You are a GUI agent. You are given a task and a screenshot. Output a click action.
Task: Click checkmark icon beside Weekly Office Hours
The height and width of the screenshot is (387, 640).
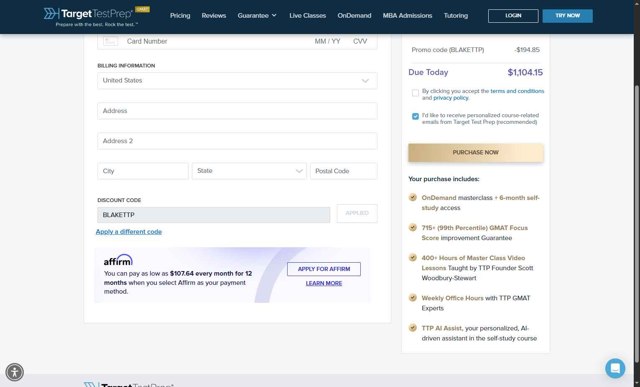click(x=413, y=298)
